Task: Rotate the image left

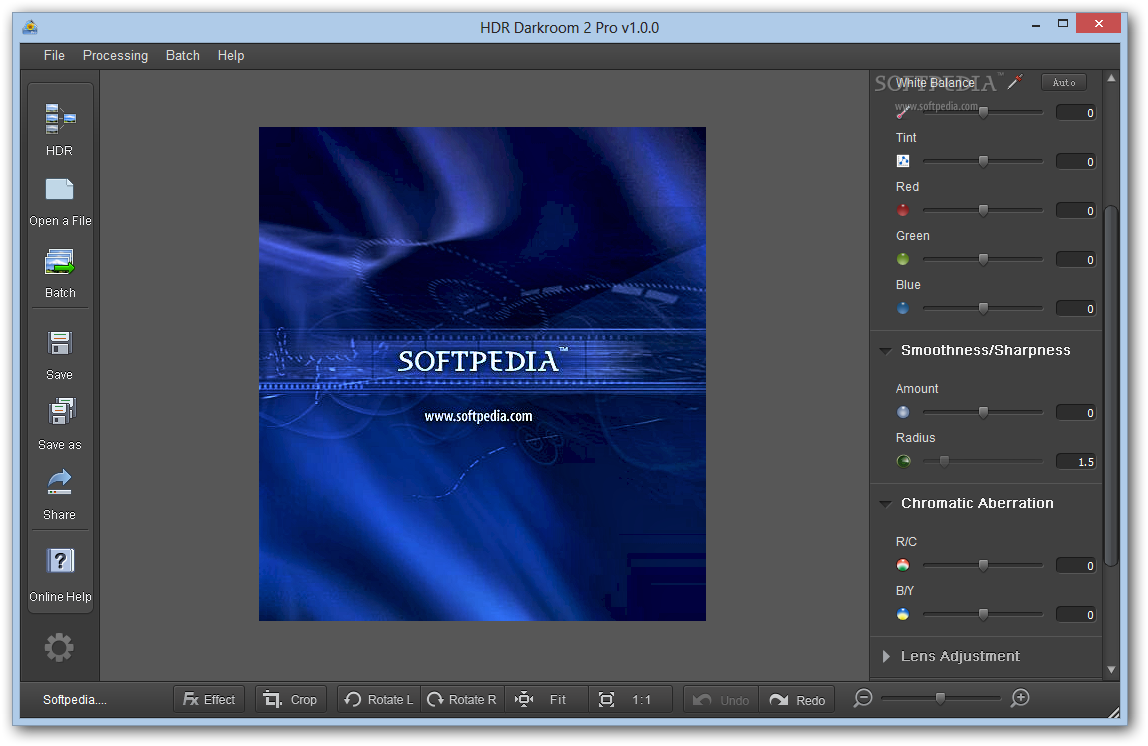Action: [x=379, y=699]
